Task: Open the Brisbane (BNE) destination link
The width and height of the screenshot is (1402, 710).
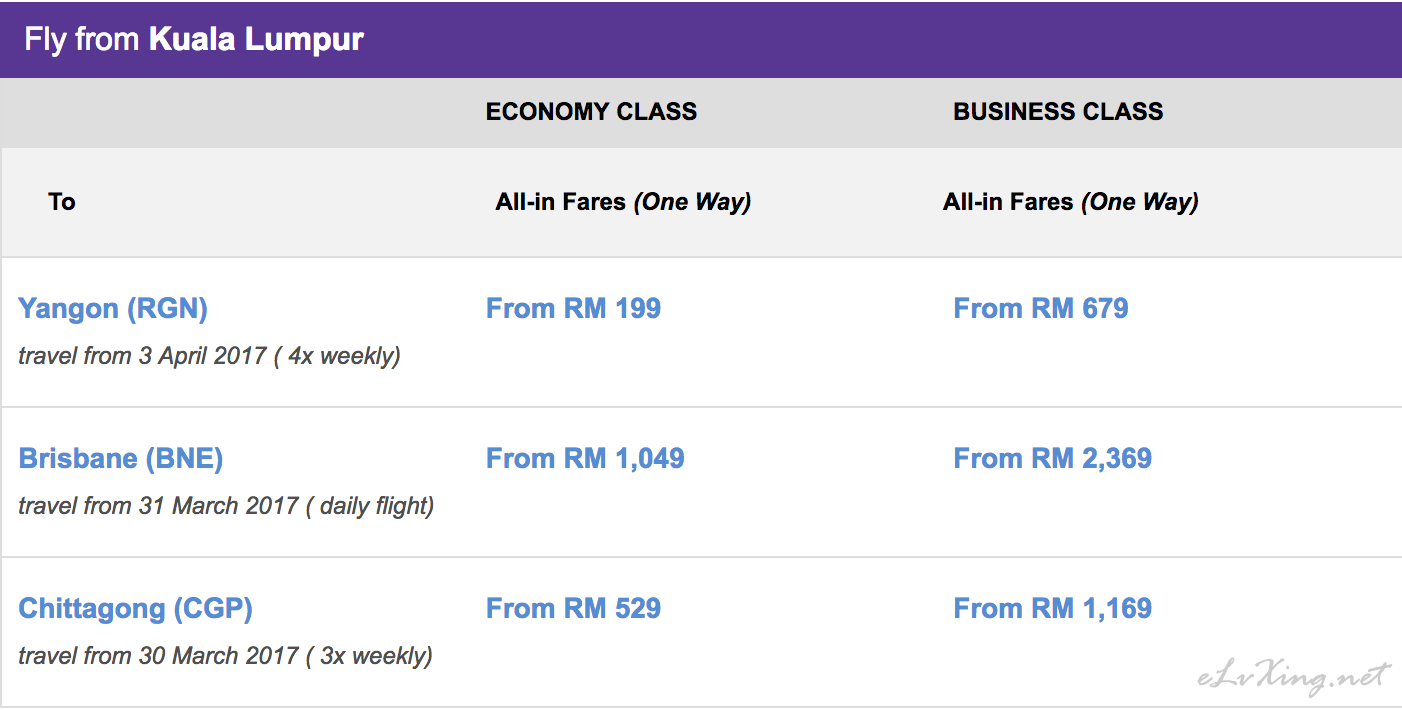Action: pos(121,459)
